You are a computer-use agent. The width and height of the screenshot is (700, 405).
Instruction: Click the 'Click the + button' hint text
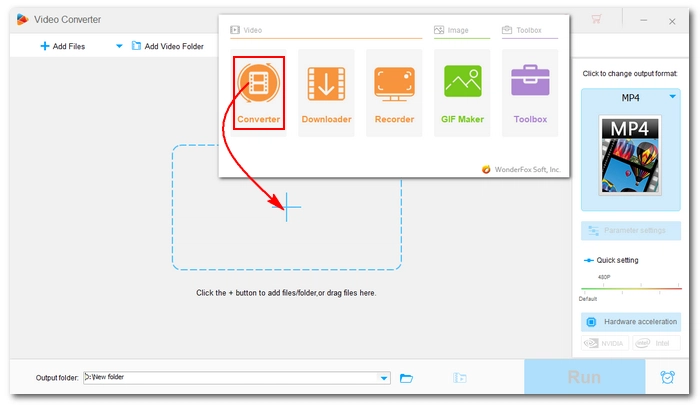coord(286,293)
